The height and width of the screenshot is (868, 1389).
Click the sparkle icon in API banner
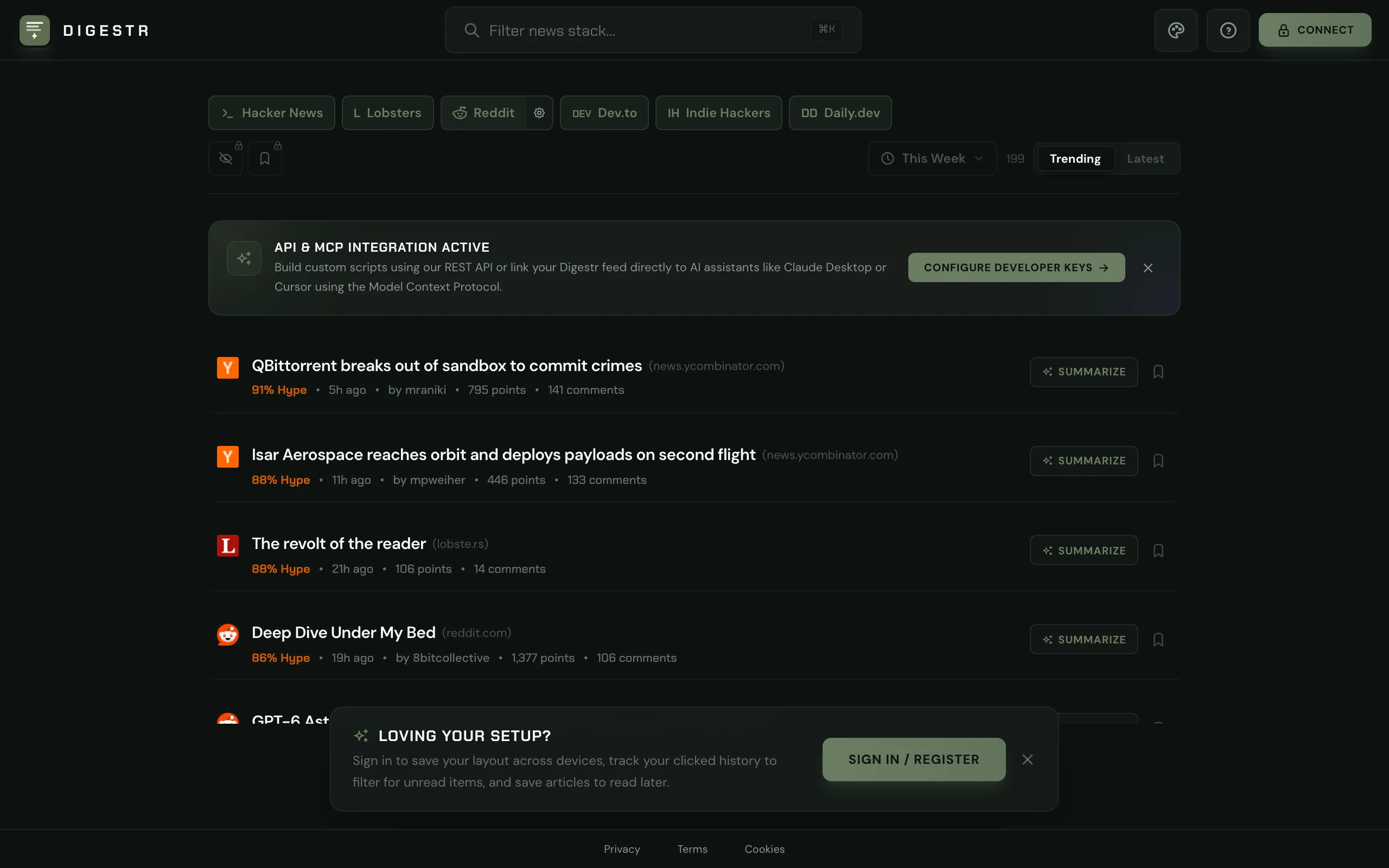(x=244, y=258)
